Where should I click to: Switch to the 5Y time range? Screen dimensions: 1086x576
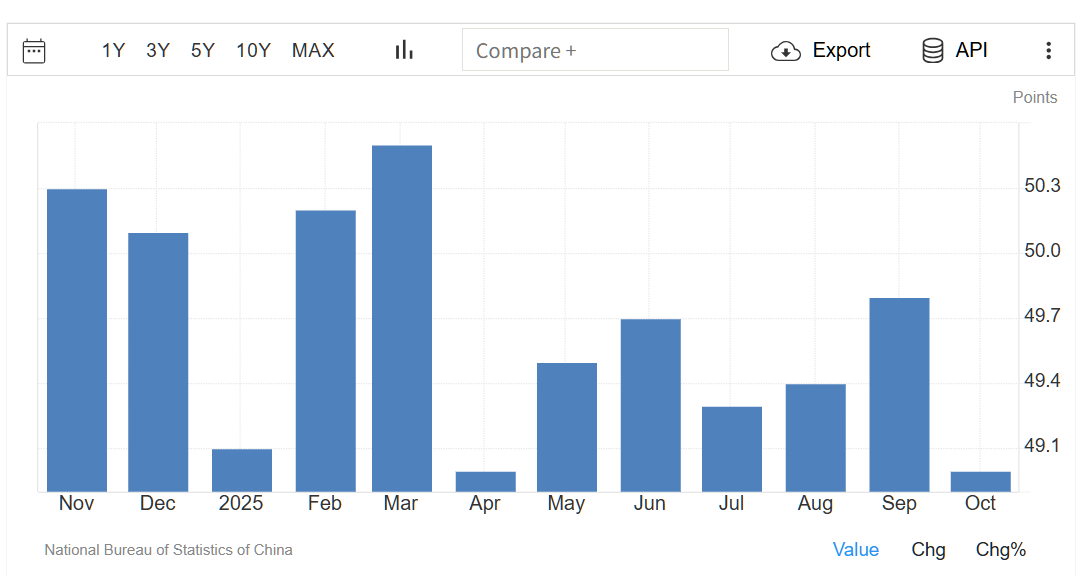pos(203,51)
